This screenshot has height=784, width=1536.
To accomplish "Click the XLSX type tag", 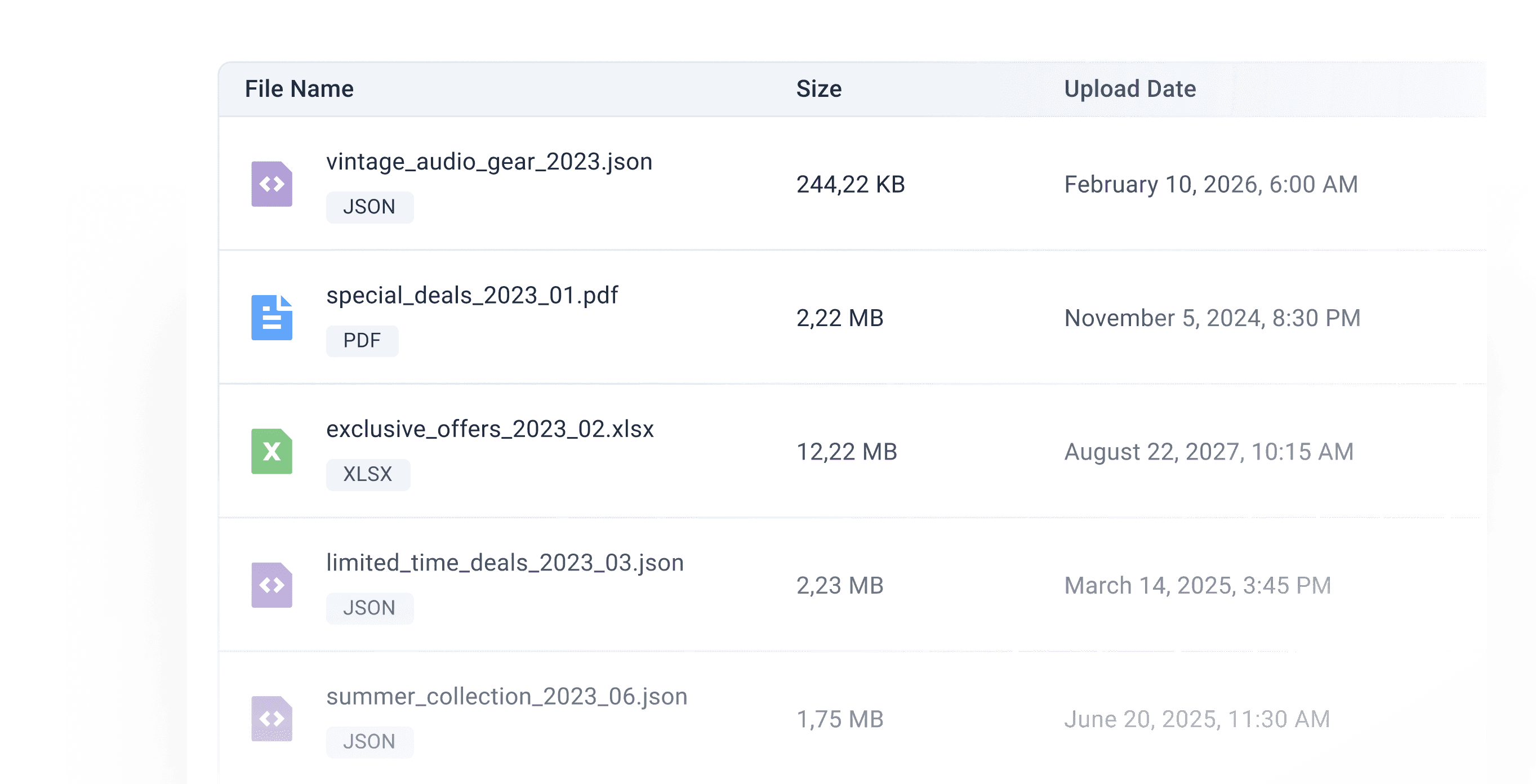I will pos(367,474).
